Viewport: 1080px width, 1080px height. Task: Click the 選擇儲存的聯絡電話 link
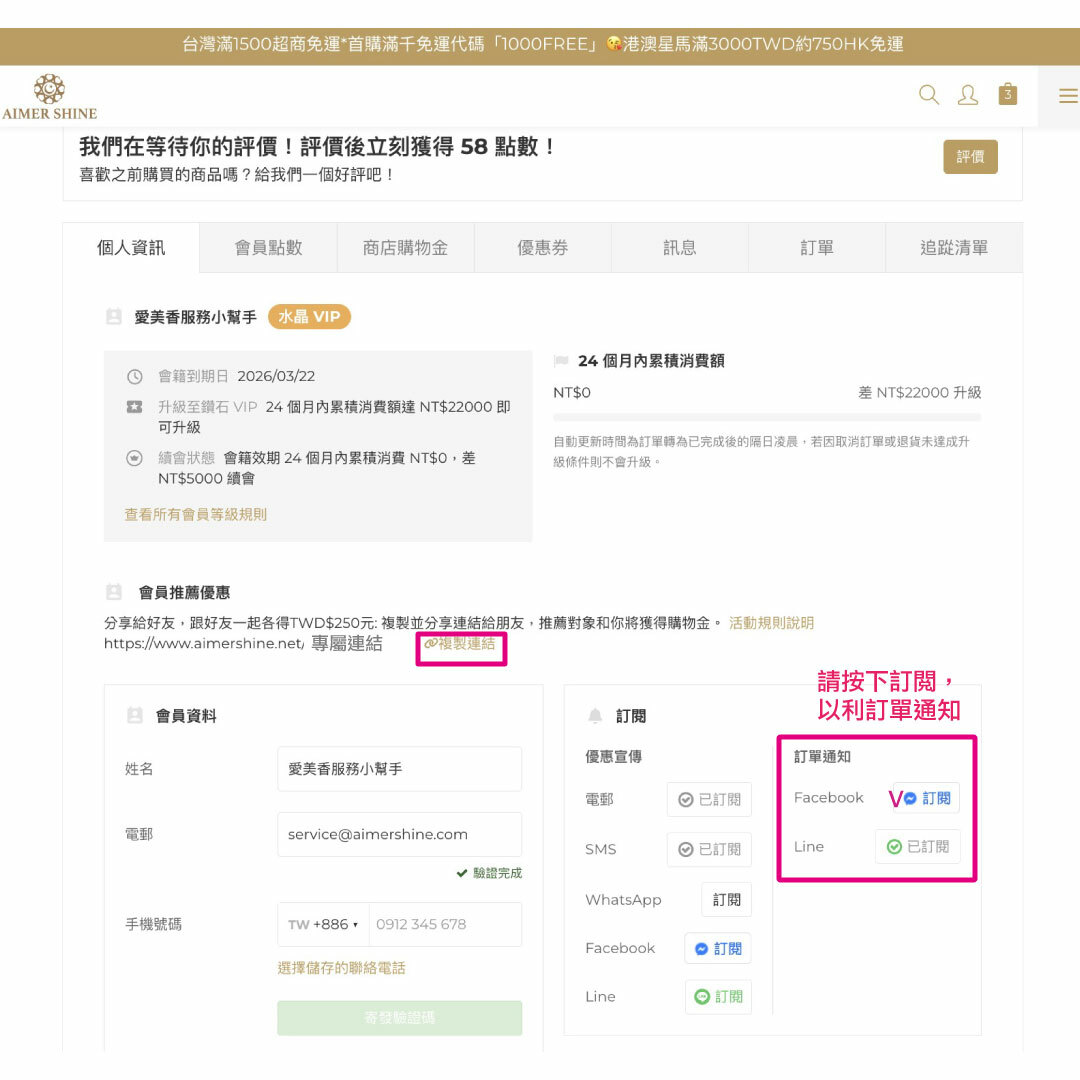click(341, 968)
